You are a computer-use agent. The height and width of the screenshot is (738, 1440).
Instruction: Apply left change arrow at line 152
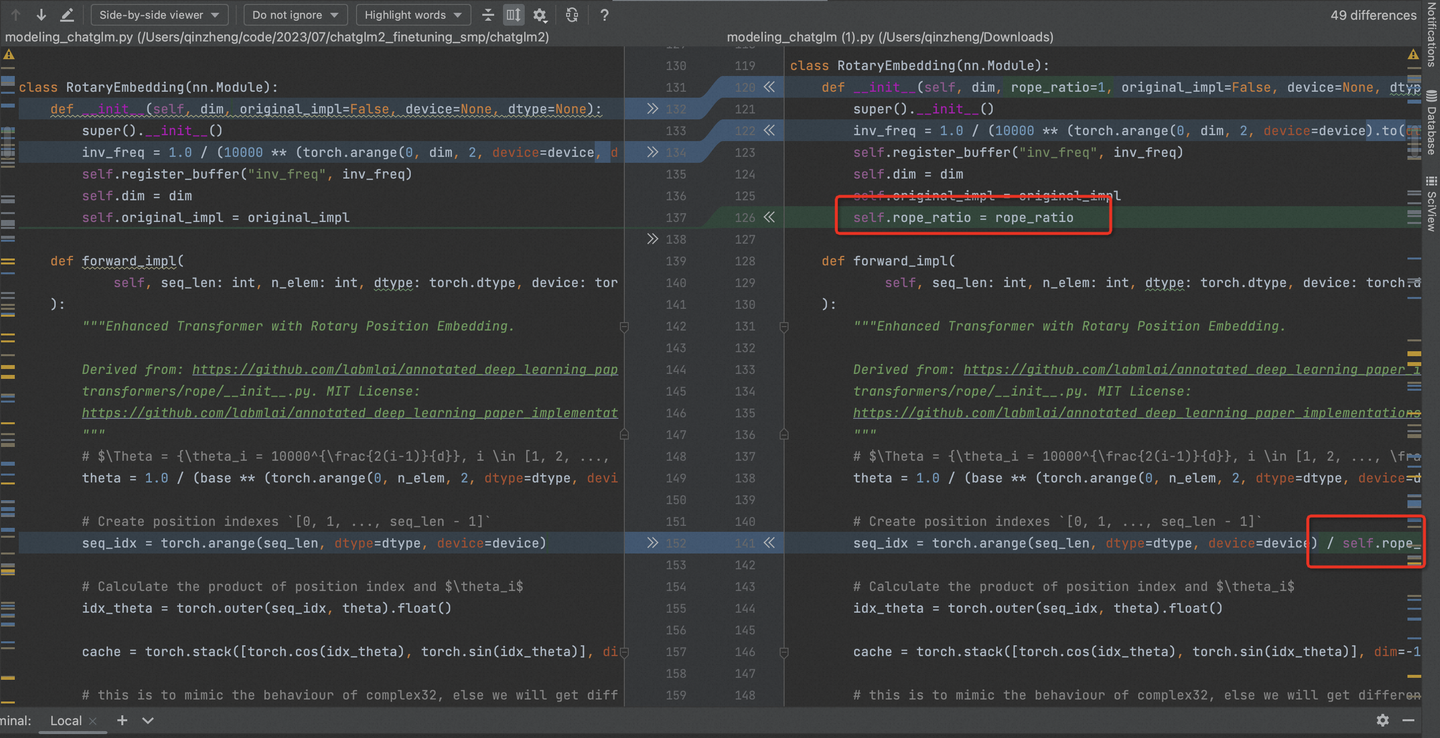click(x=652, y=543)
